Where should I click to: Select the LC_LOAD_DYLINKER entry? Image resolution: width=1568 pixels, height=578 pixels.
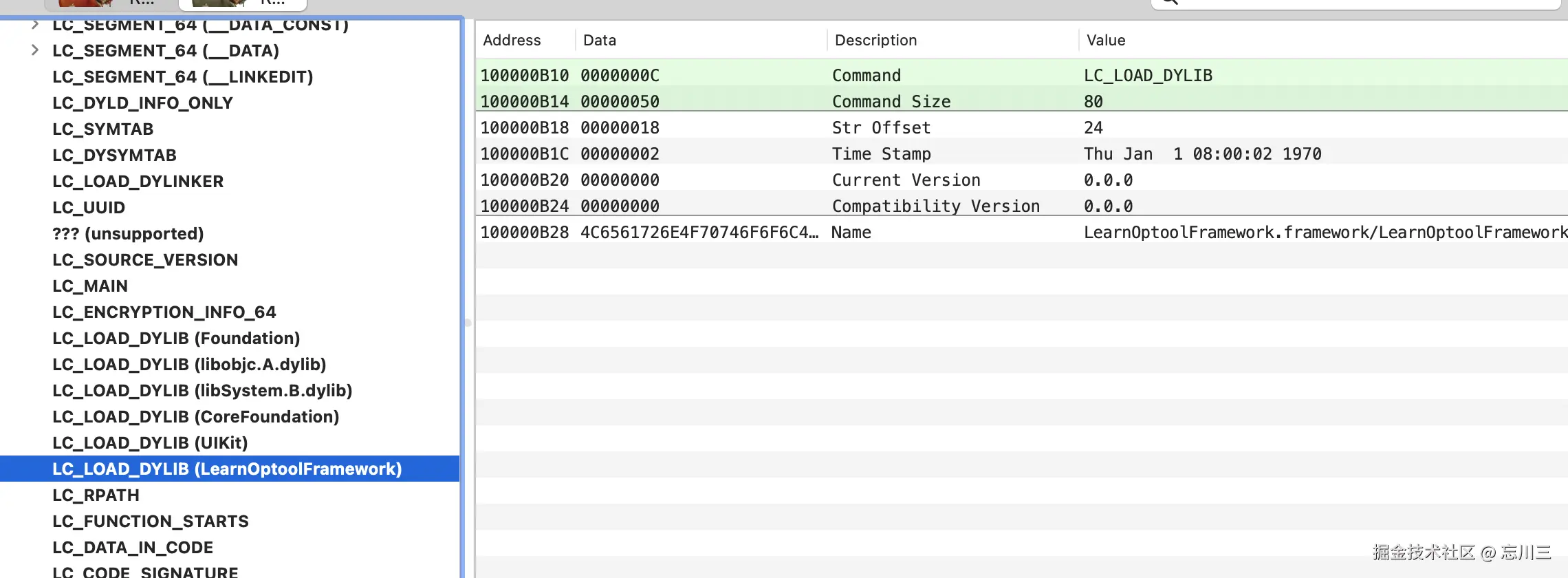(138, 182)
